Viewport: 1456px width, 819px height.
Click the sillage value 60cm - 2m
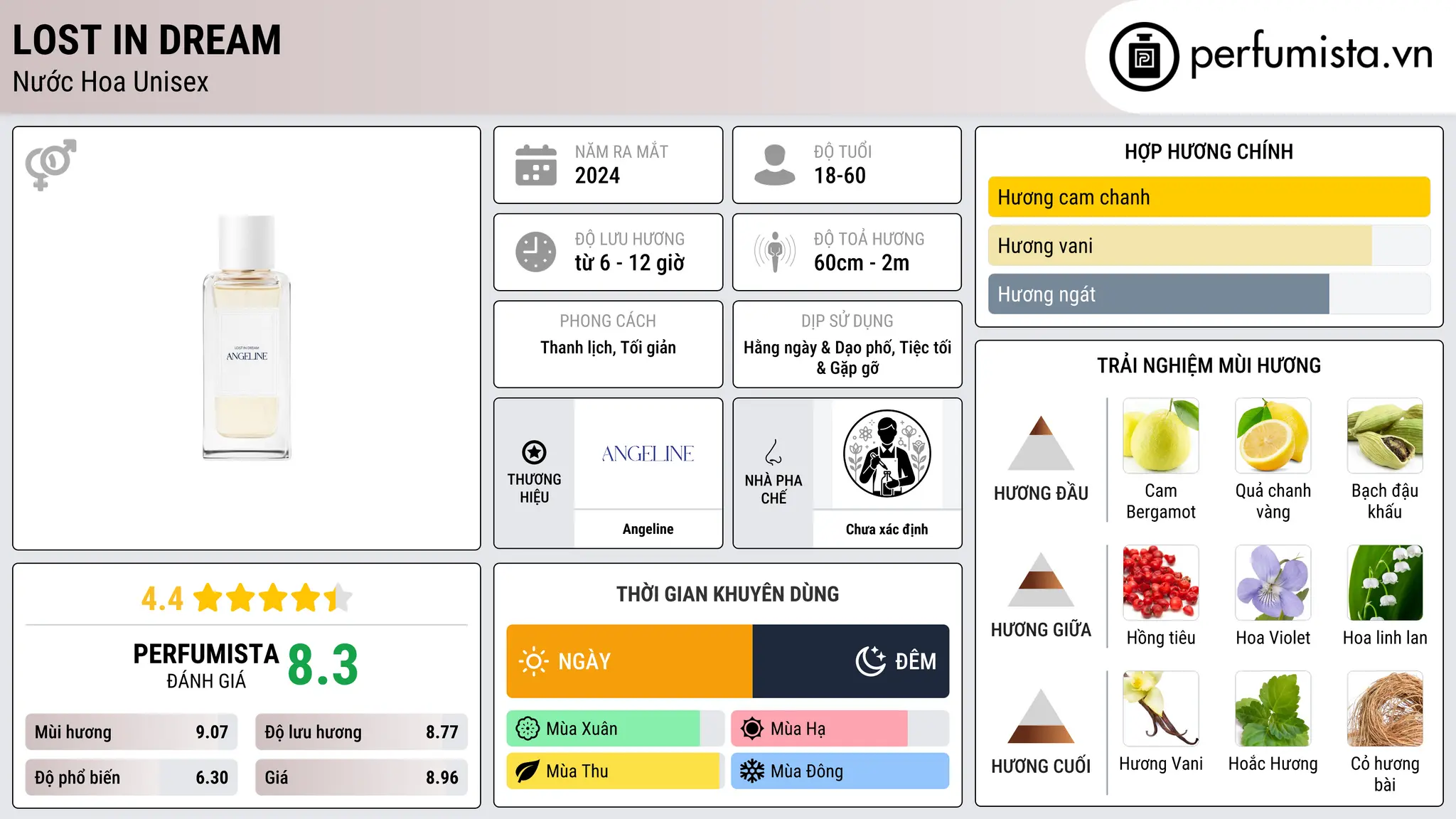(862, 263)
